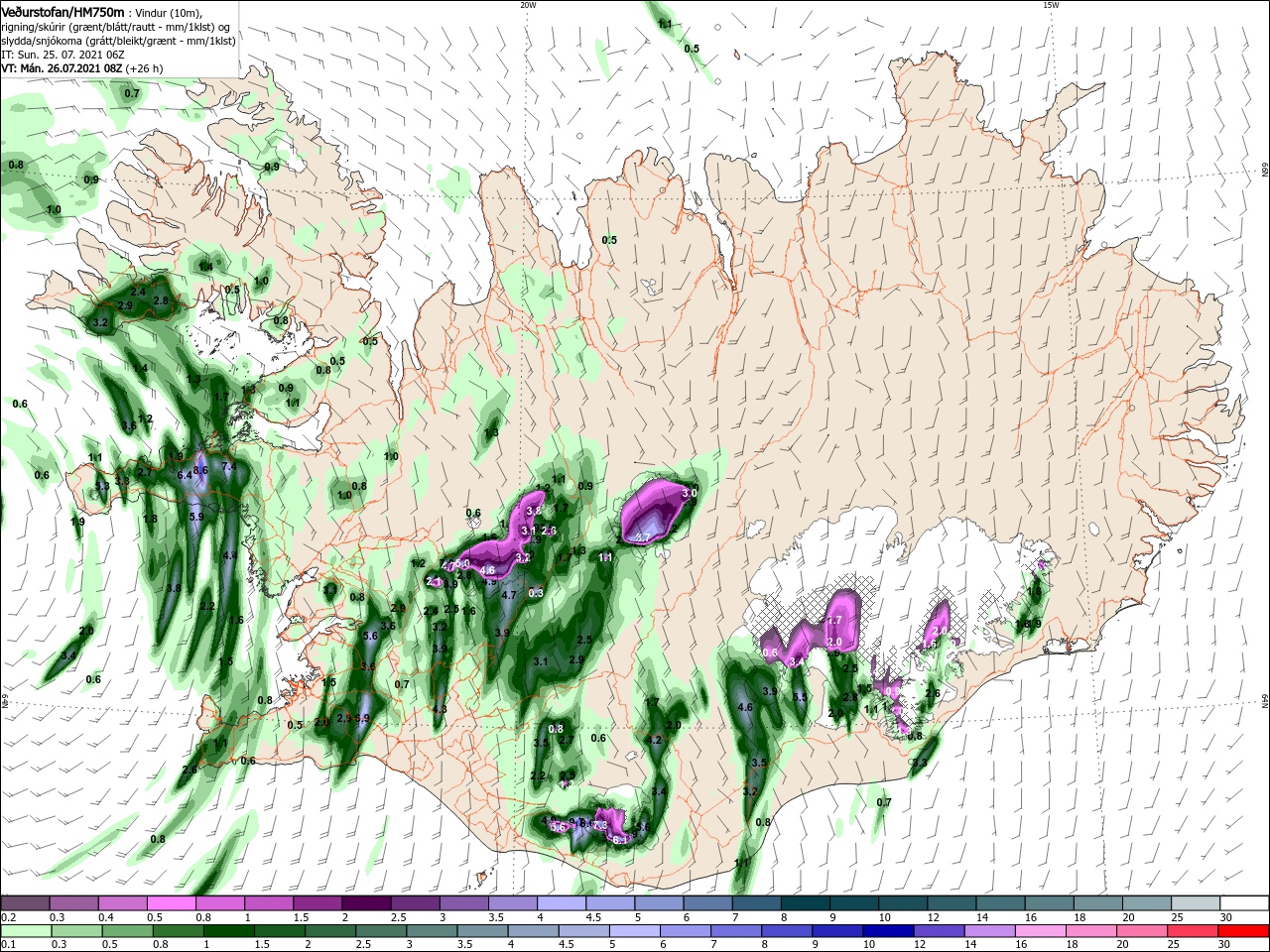1270x952 pixels.
Task: Select the bright pink snow swatch at 0.5
Action: (x=171, y=903)
